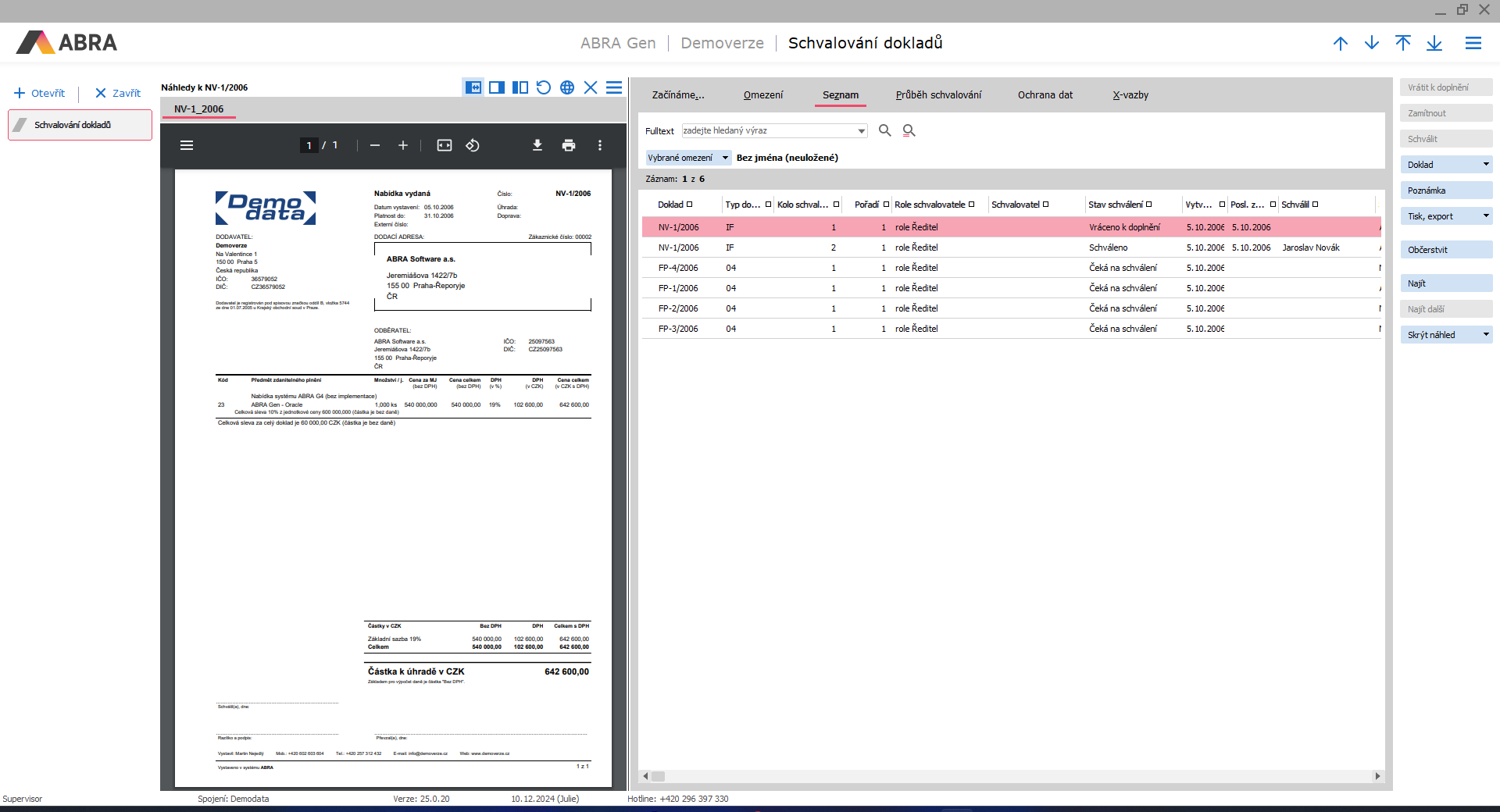Open preview in web browser globe icon
This screenshot has height=812, width=1500.
tap(567, 87)
